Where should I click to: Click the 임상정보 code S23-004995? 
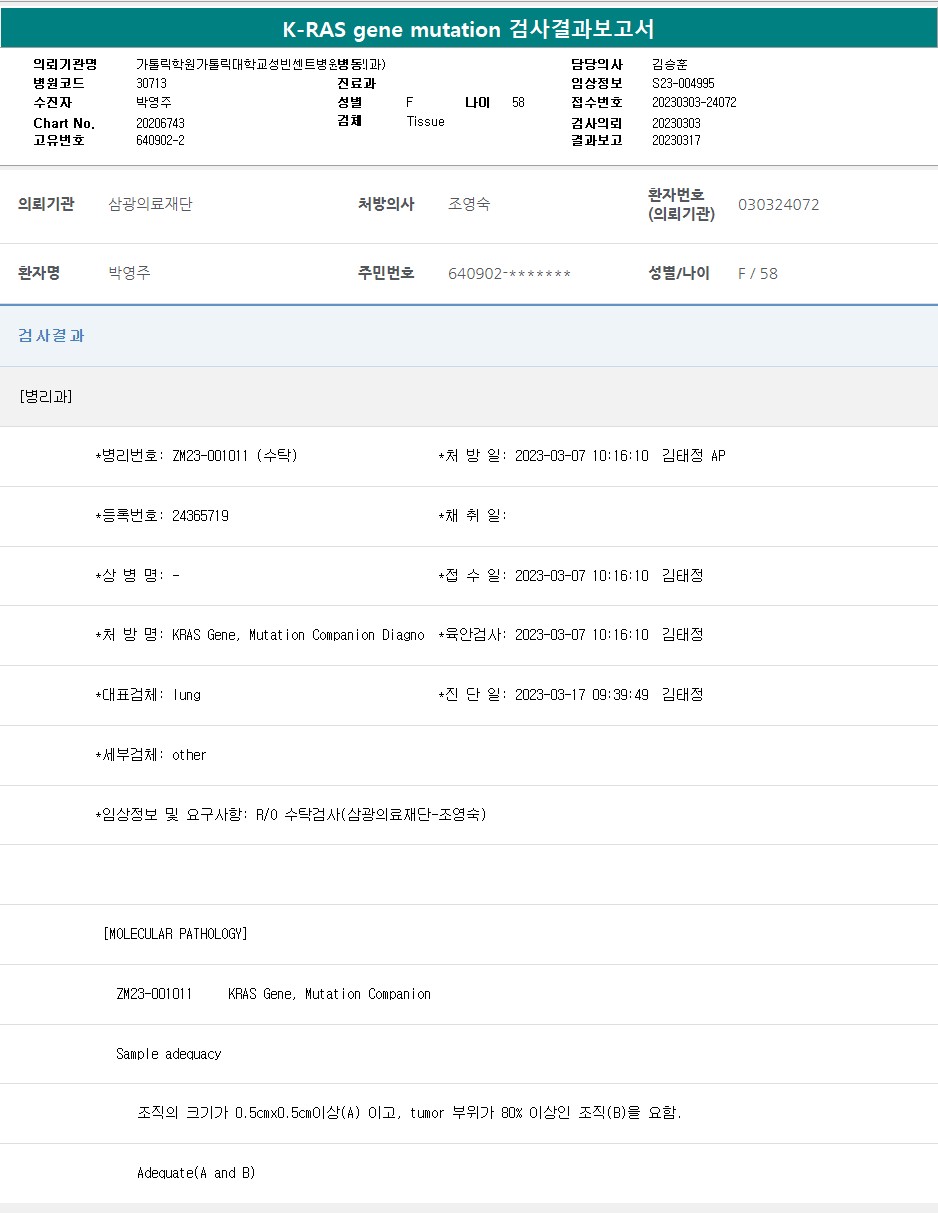683,84
